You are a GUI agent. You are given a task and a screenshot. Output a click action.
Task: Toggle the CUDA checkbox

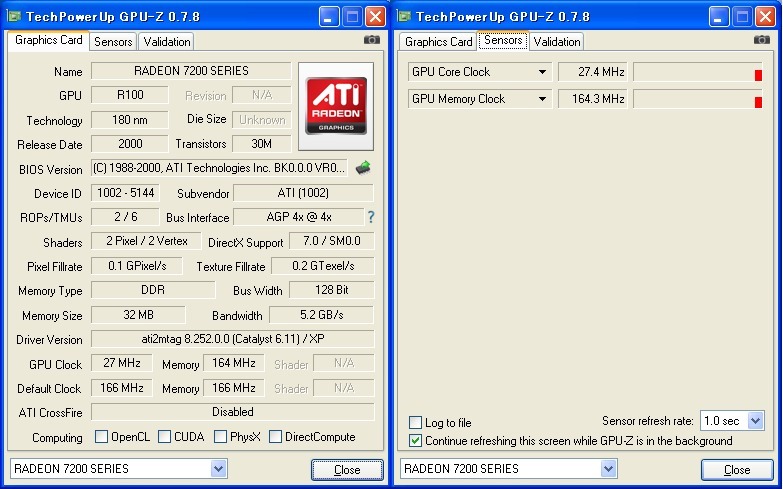click(164, 437)
